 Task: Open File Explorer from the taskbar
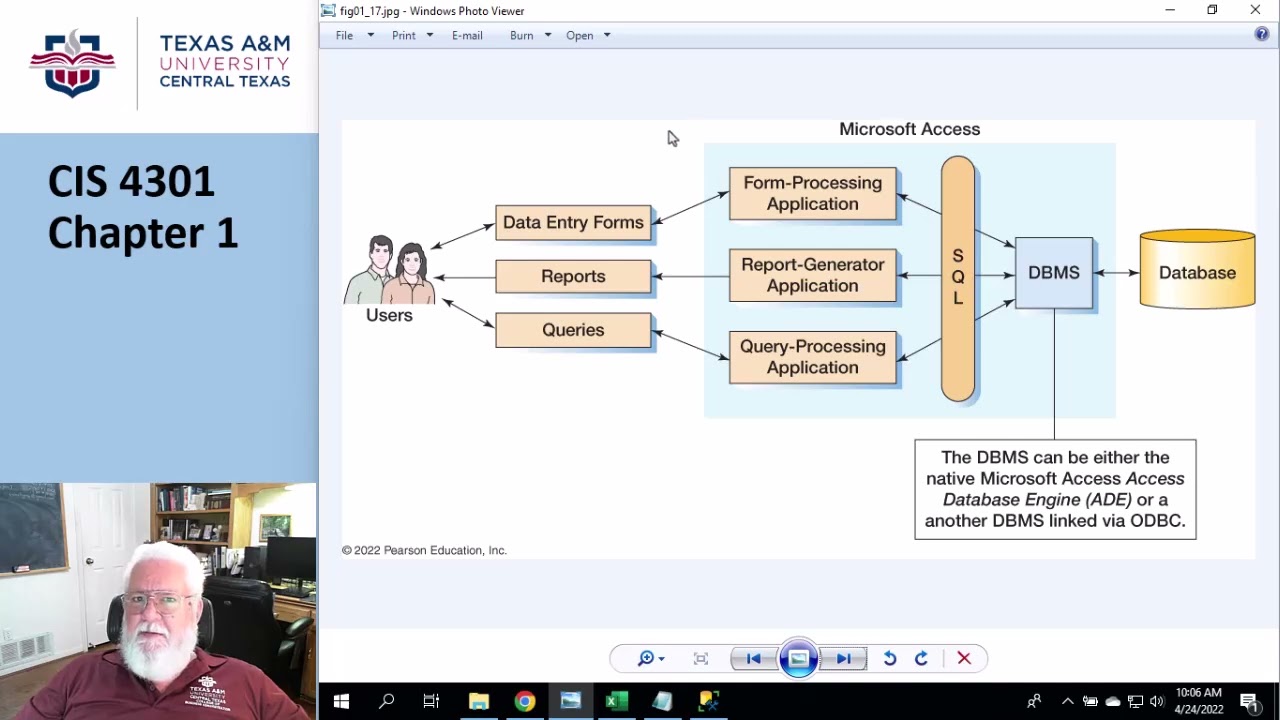(x=478, y=701)
